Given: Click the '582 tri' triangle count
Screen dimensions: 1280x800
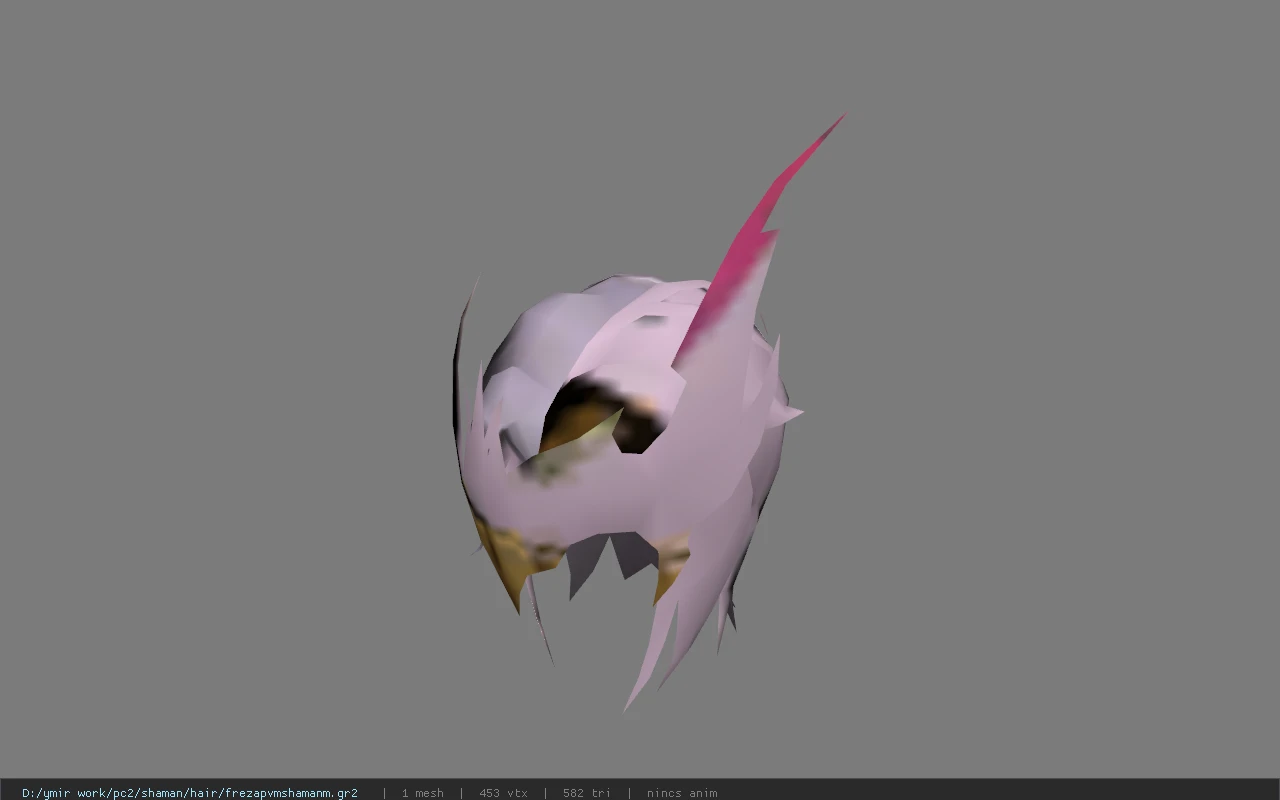Looking at the screenshot, I should point(586,793).
